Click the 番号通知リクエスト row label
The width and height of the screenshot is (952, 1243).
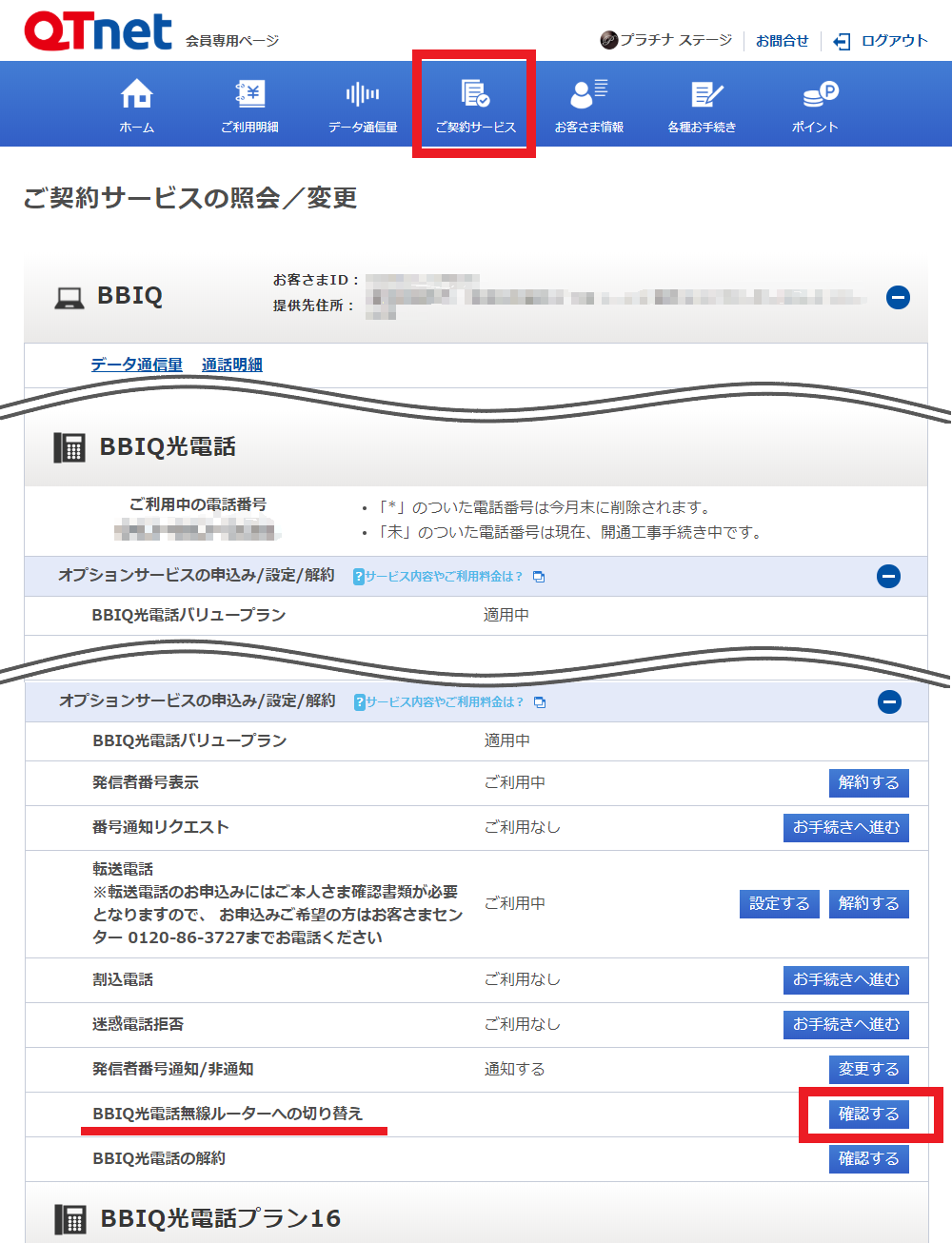(161, 827)
